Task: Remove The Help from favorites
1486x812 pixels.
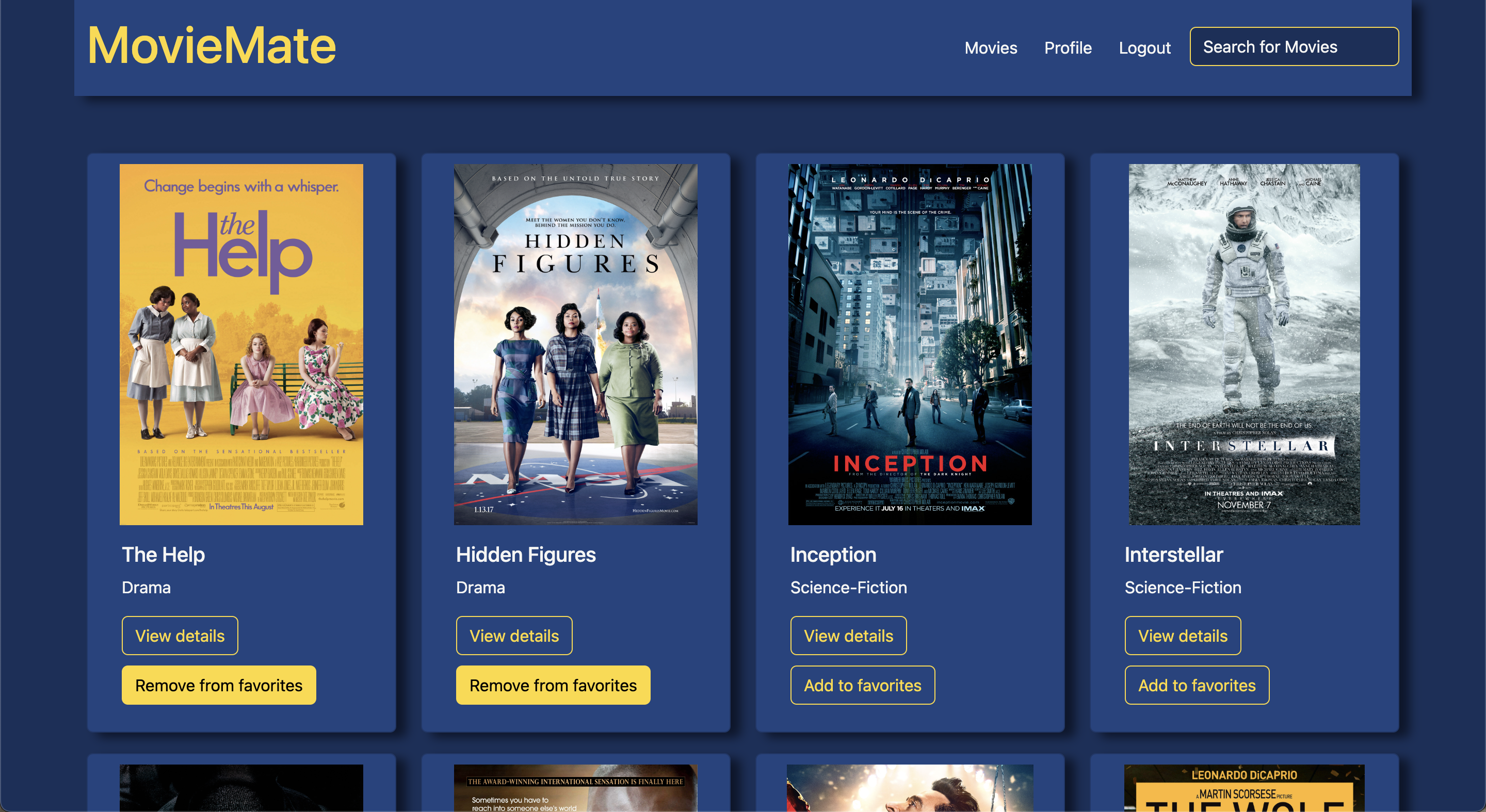Action: pos(219,685)
